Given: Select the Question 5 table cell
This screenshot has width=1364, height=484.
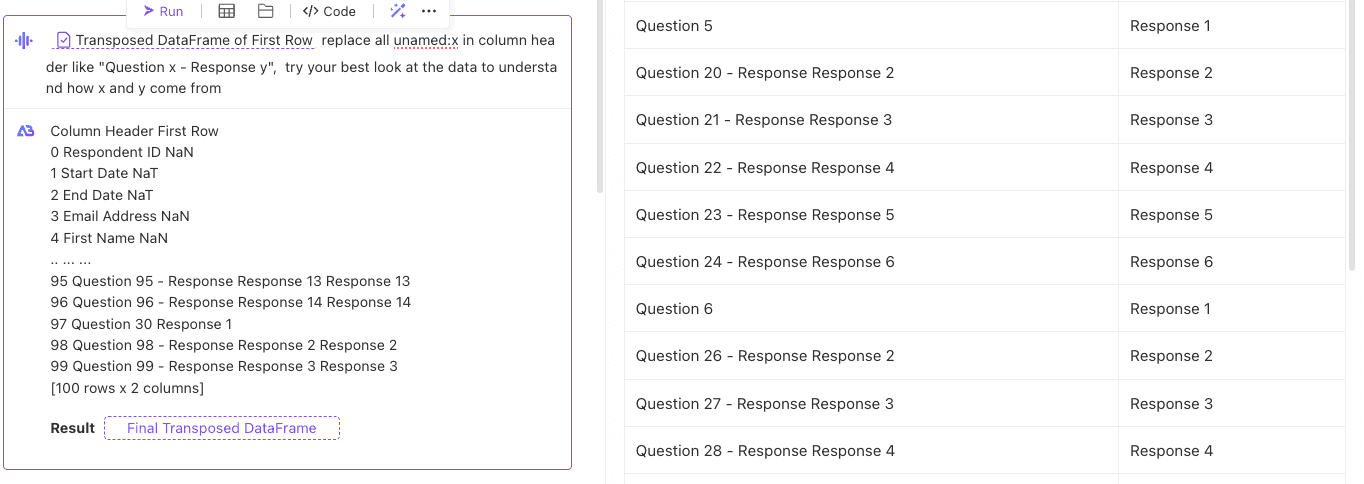Looking at the screenshot, I should 871,26.
